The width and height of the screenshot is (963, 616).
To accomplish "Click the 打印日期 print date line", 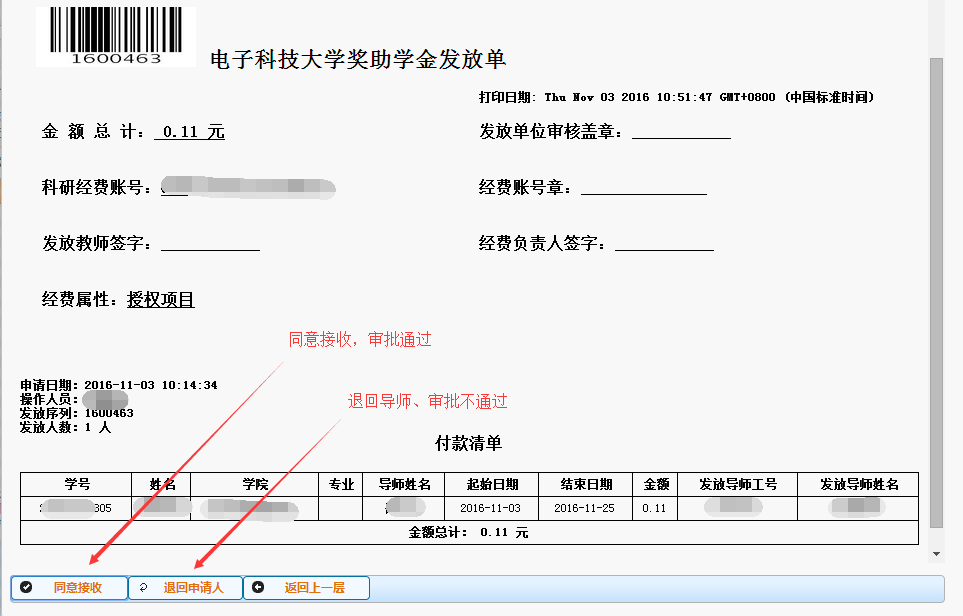I will [x=676, y=97].
